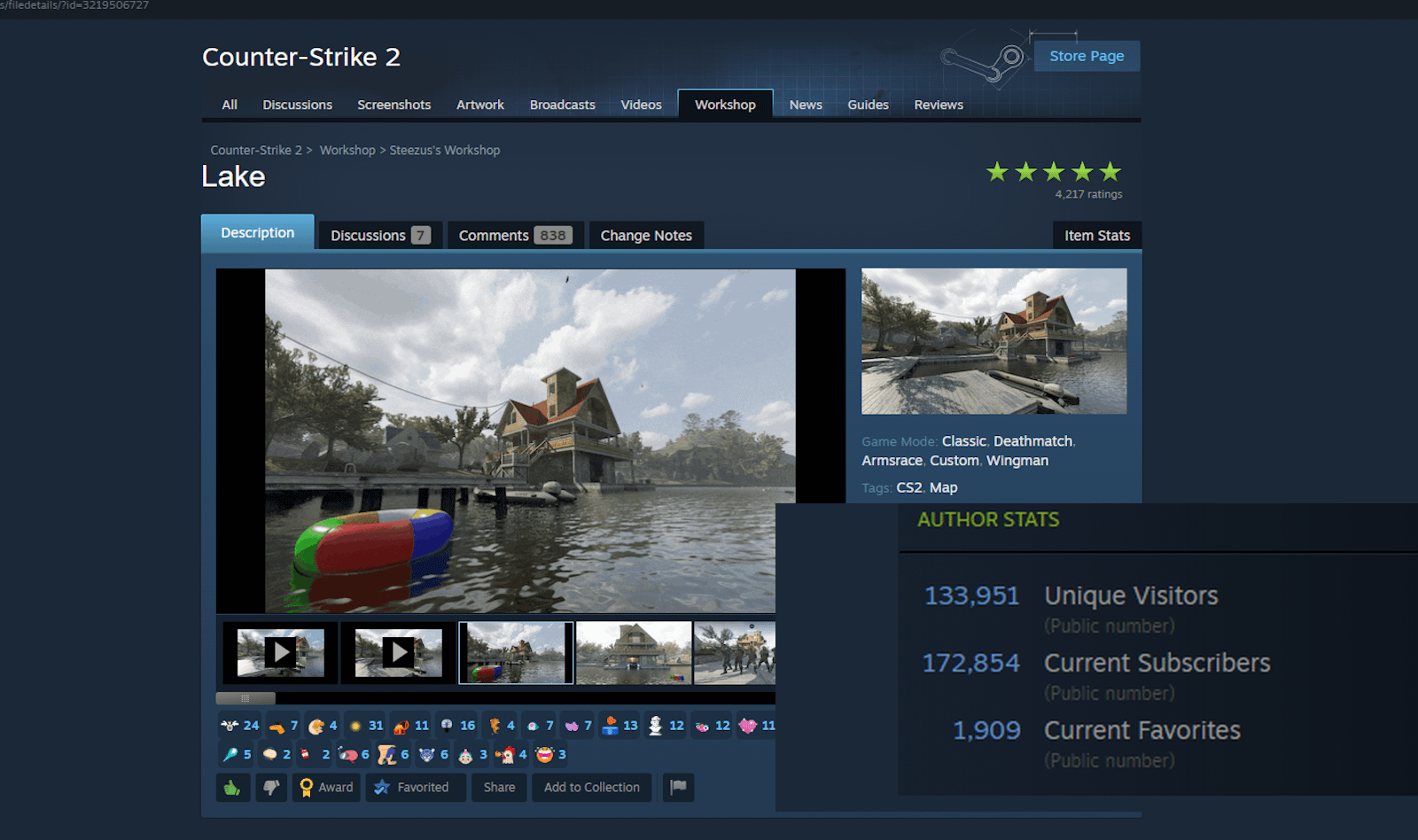The height and width of the screenshot is (840, 1418).
Task: Switch to the Artwork tab
Action: click(480, 105)
